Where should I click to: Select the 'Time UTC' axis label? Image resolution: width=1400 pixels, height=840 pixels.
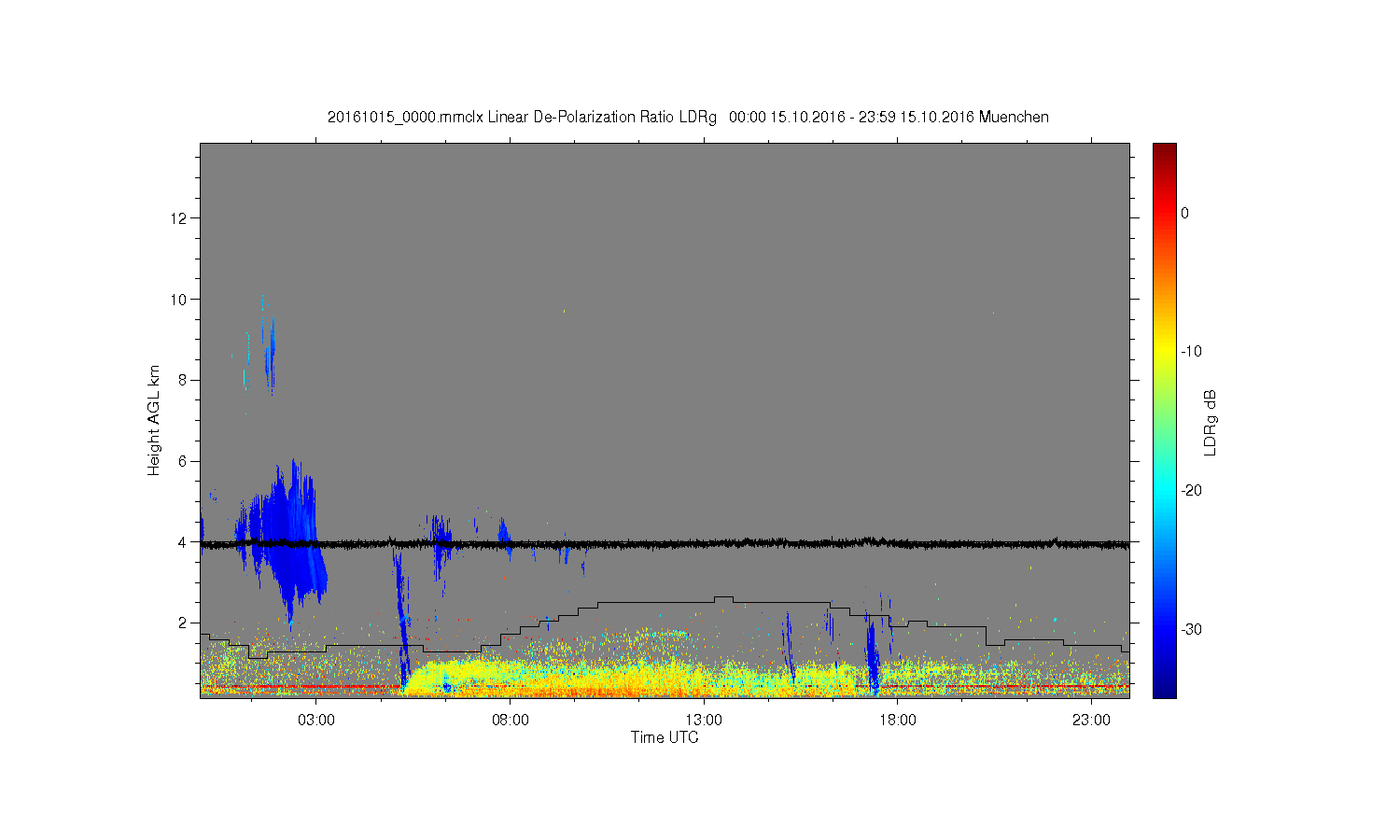665,737
